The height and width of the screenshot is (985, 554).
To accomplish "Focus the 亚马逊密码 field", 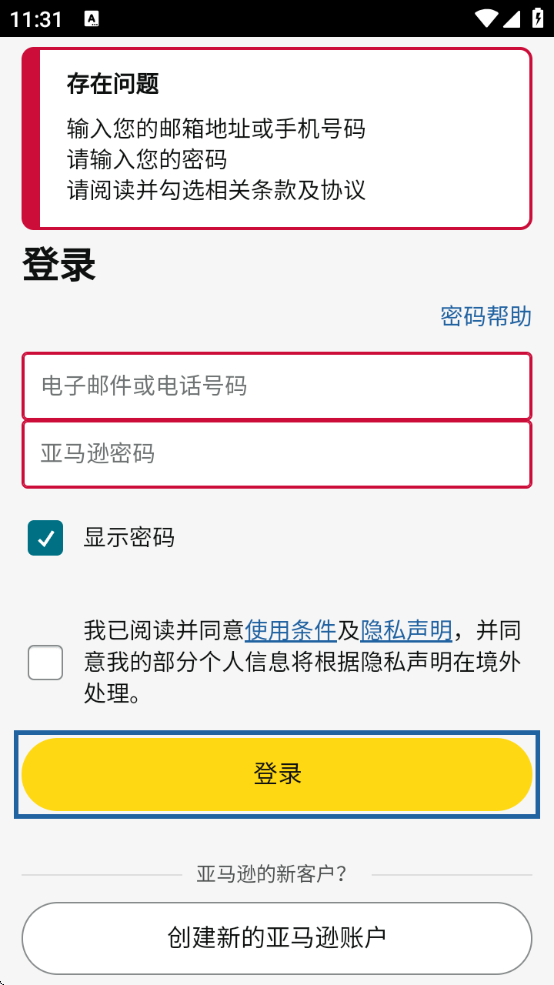I will 277,454.
